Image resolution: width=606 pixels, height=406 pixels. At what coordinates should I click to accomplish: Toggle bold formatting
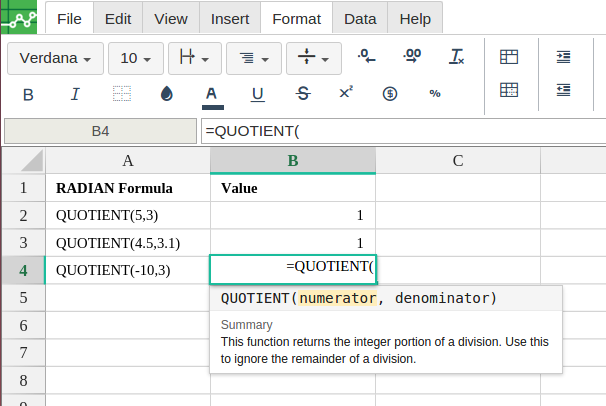28,94
